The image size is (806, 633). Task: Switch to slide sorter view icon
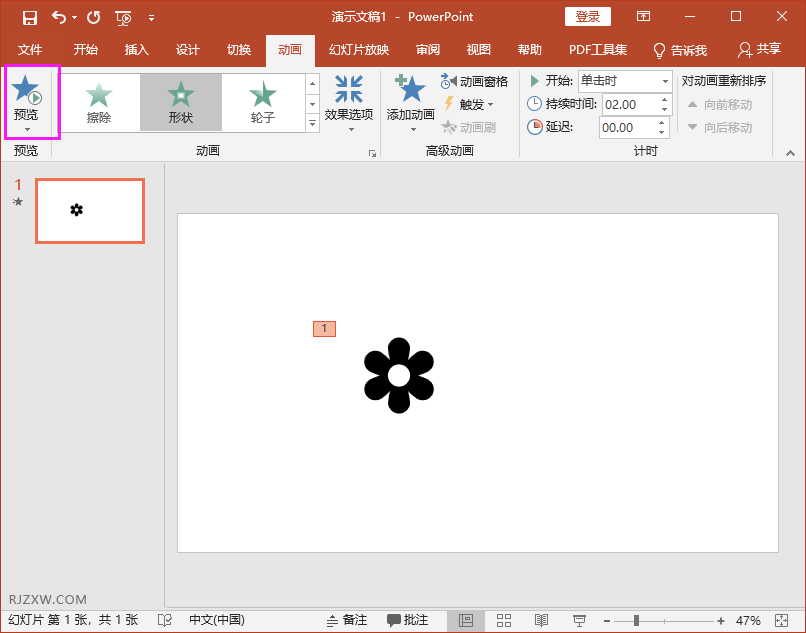(x=504, y=620)
